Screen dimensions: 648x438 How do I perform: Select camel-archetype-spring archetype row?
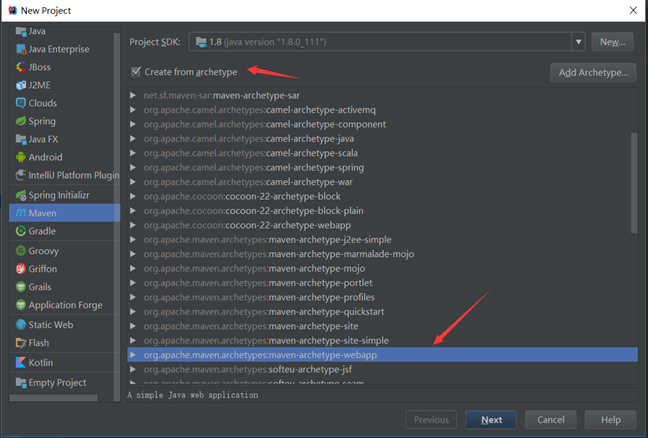click(382, 168)
